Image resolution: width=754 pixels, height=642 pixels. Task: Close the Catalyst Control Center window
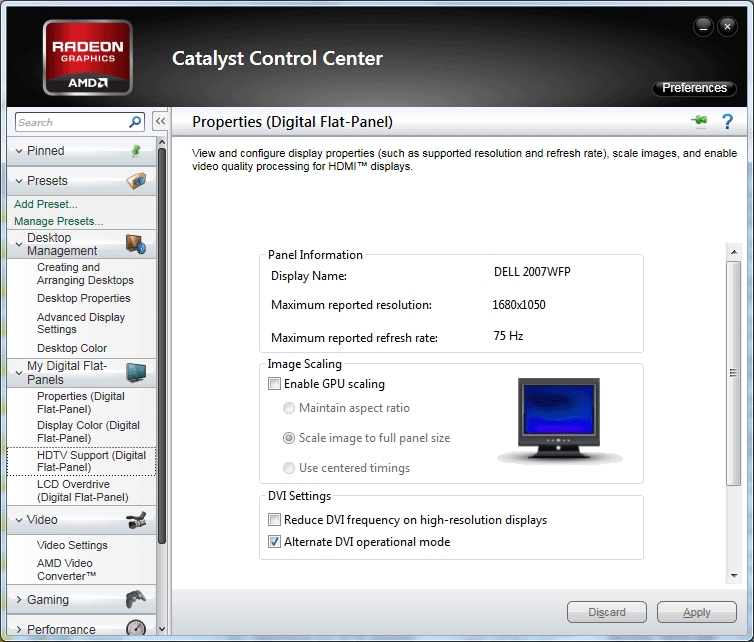click(x=727, y=26)
